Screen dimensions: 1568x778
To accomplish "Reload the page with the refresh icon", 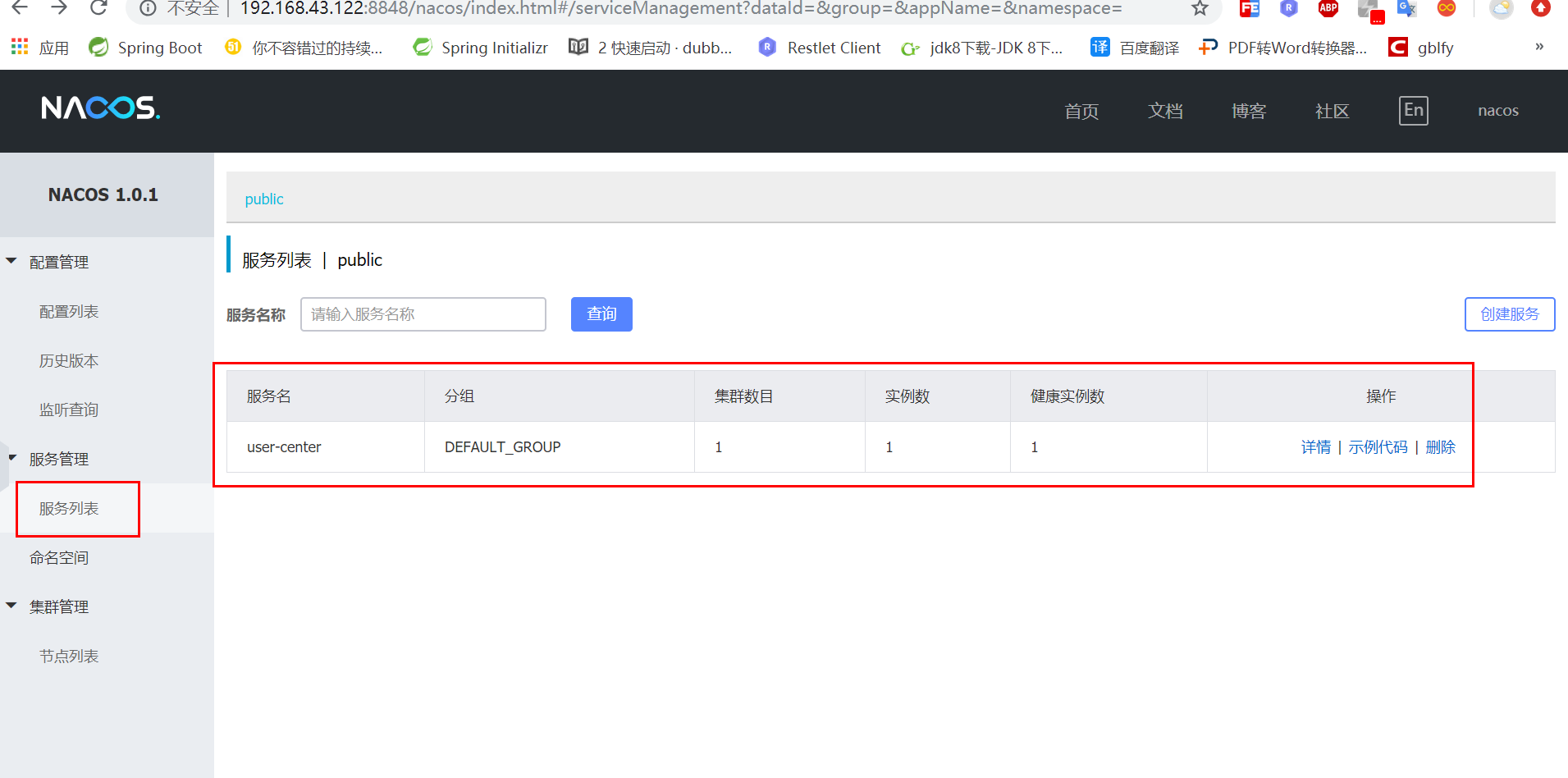I will click(x=98, y=8).
